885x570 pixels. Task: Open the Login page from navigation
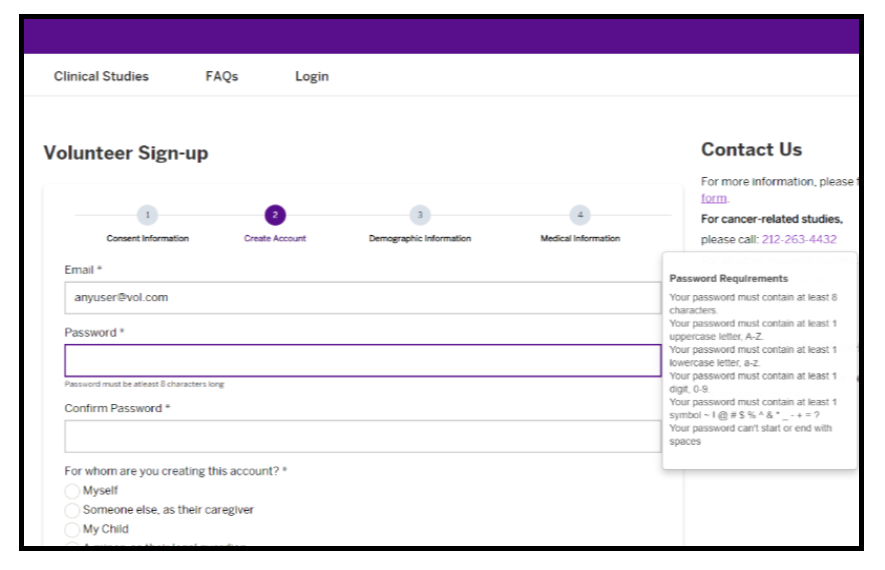312,77
